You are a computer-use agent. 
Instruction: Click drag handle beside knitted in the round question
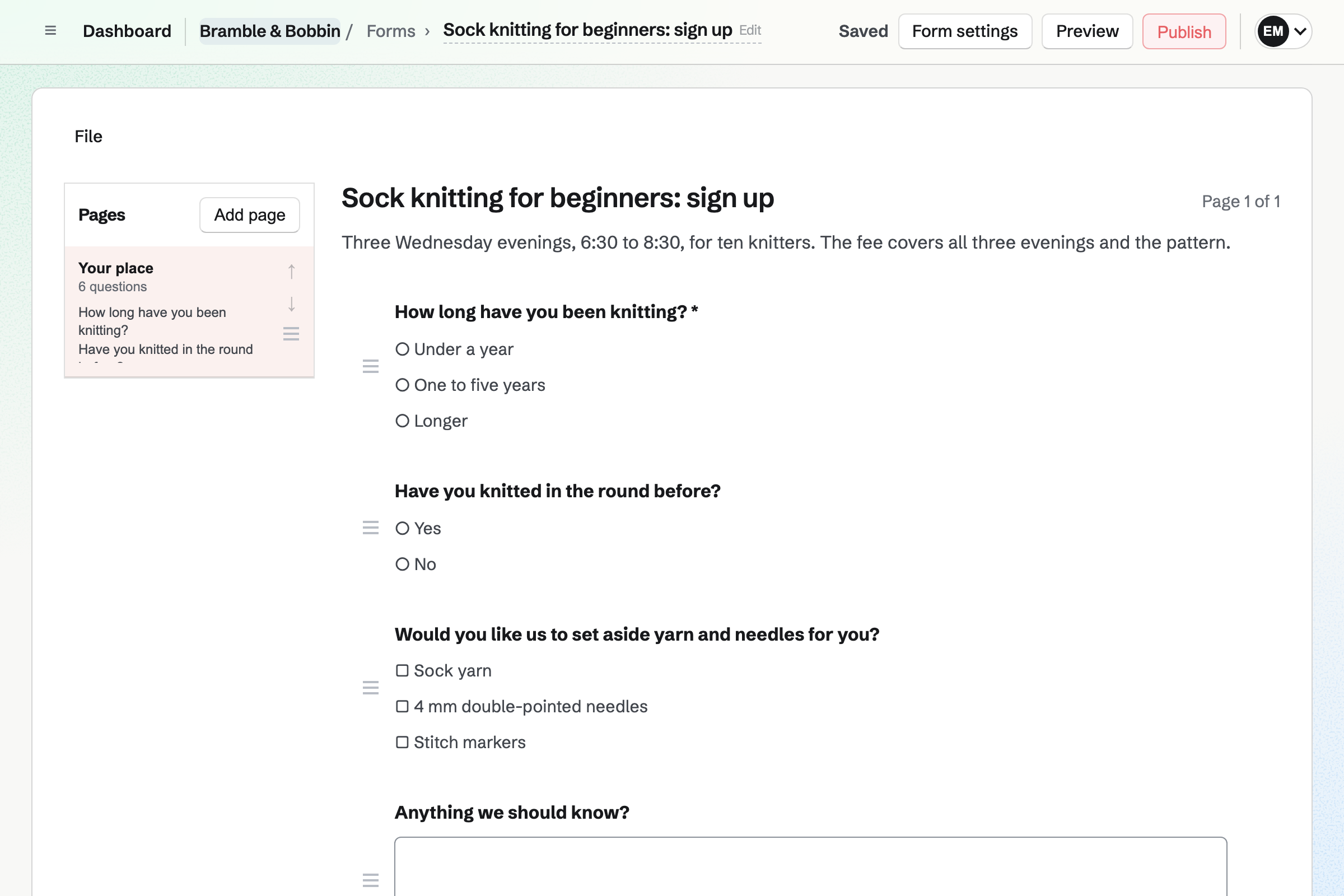[x=371, y=528]
